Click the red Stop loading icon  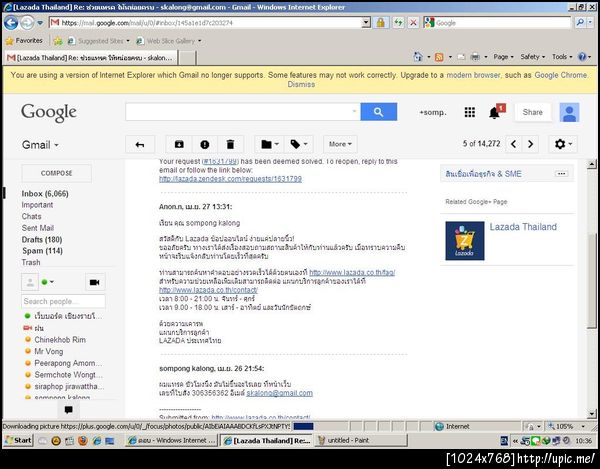click(x=413, y=23)
